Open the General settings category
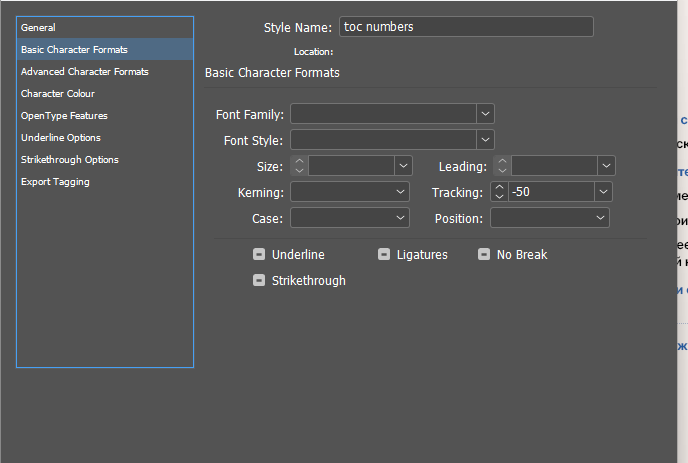 [38, 28]
